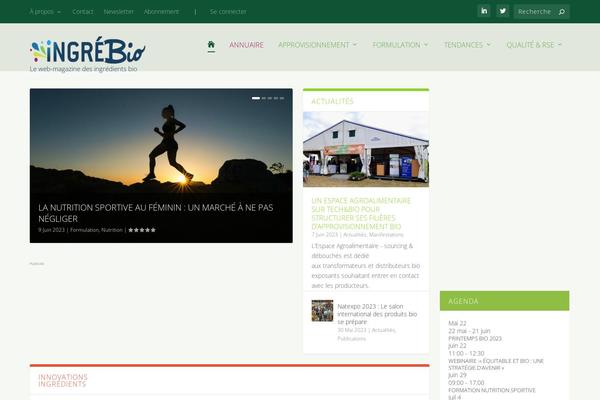
Task: Expand the À propos dropdown
Action: click(45, 11)
